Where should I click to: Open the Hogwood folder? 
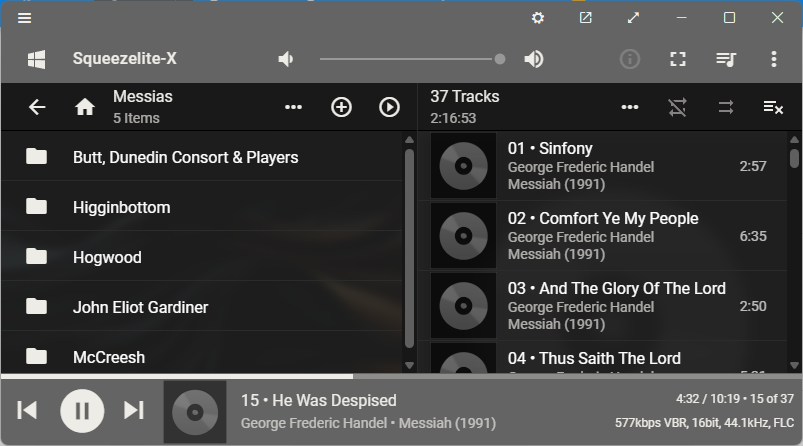tap(202, 257)
